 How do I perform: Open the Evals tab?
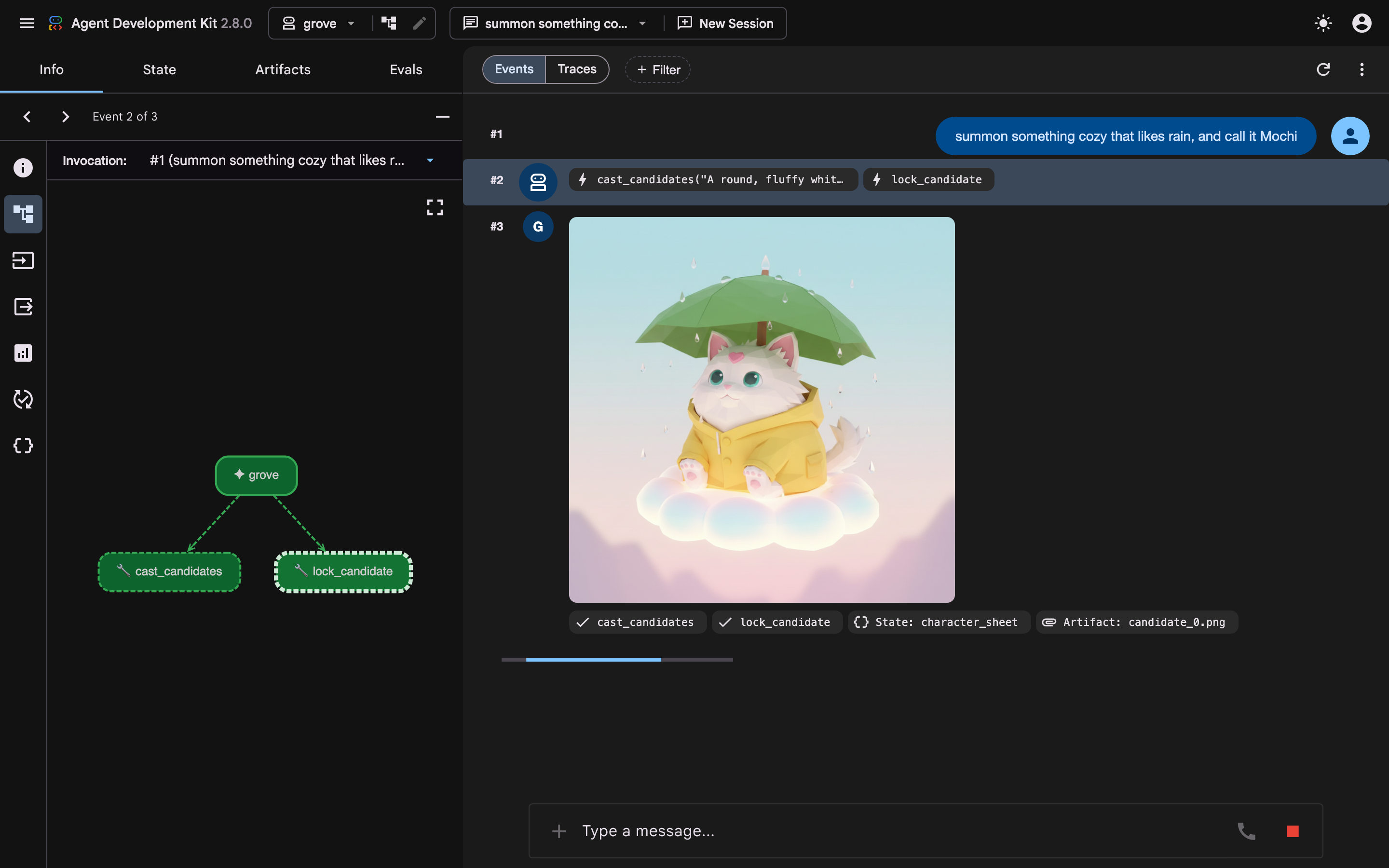[406, 69]
